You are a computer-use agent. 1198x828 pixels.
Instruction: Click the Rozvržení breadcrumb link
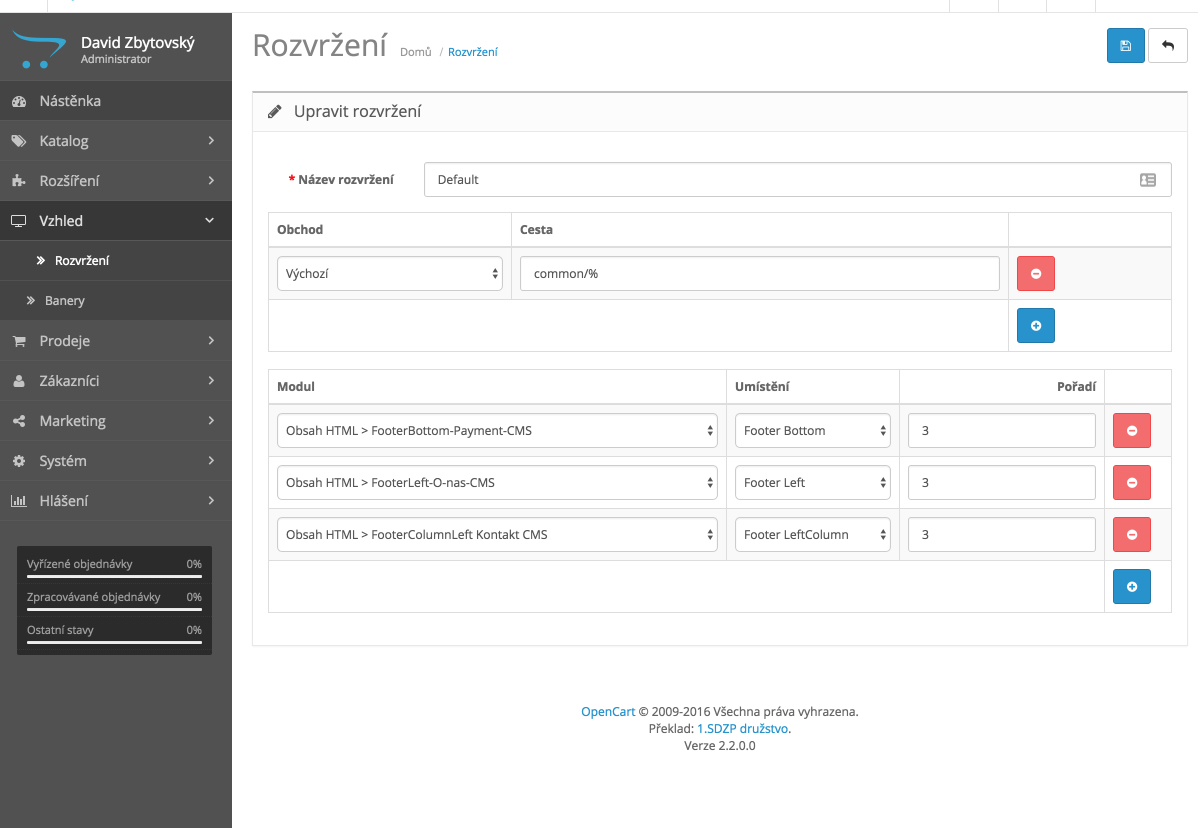tap(472, 52)
